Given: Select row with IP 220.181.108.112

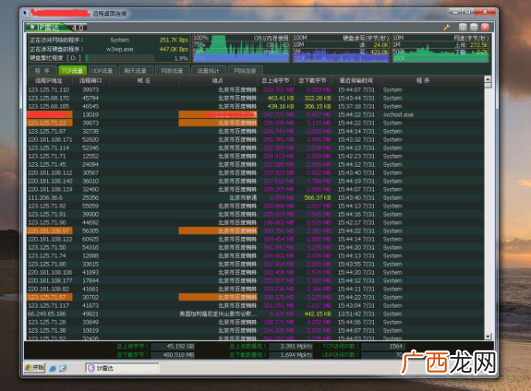Looking at the screenshot, I should pyautogui.click(x=255, y=173).
